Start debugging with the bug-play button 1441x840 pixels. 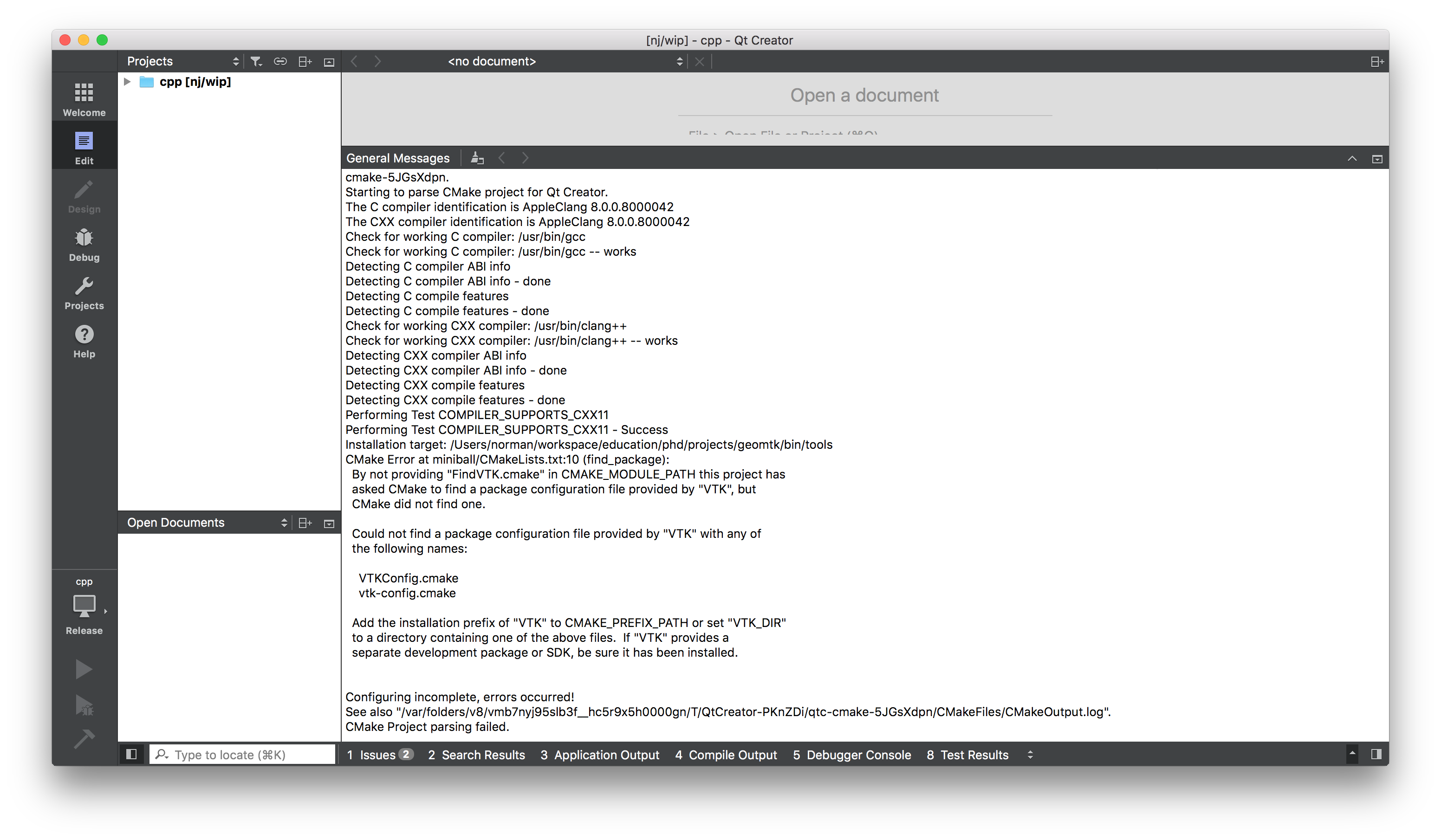click(x=84, y=705)
